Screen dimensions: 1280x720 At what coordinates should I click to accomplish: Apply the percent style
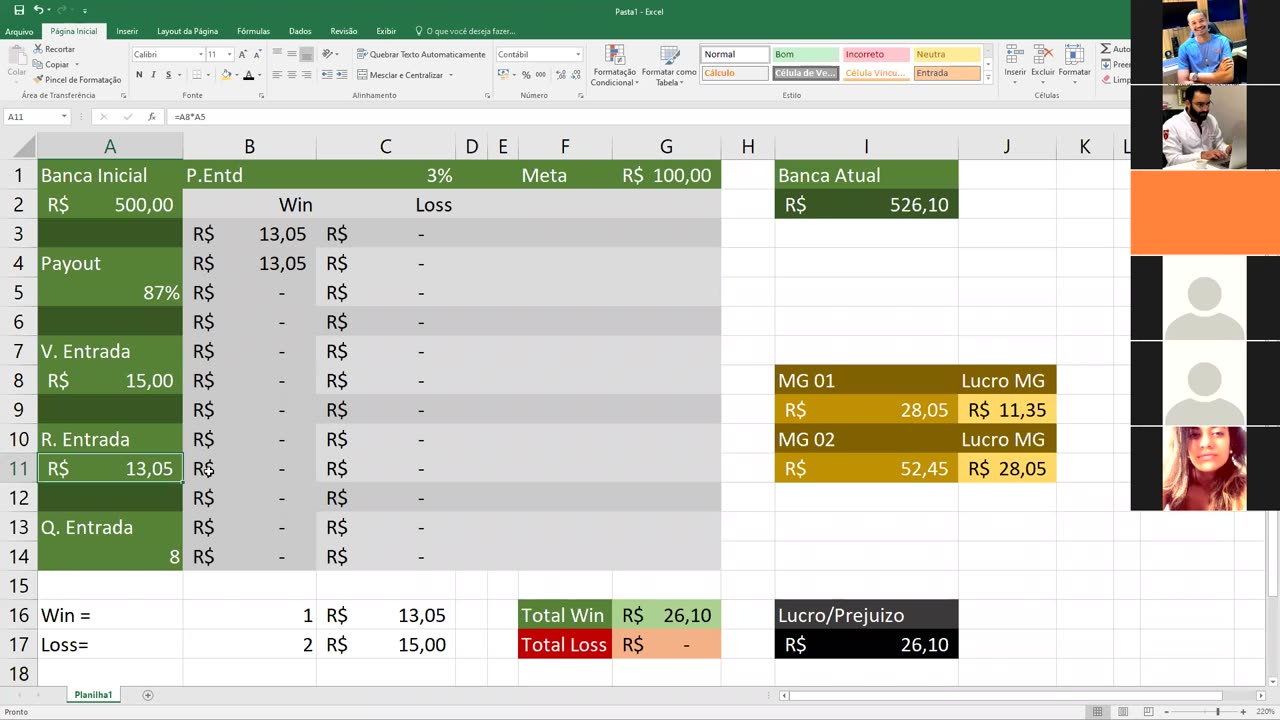526,75
